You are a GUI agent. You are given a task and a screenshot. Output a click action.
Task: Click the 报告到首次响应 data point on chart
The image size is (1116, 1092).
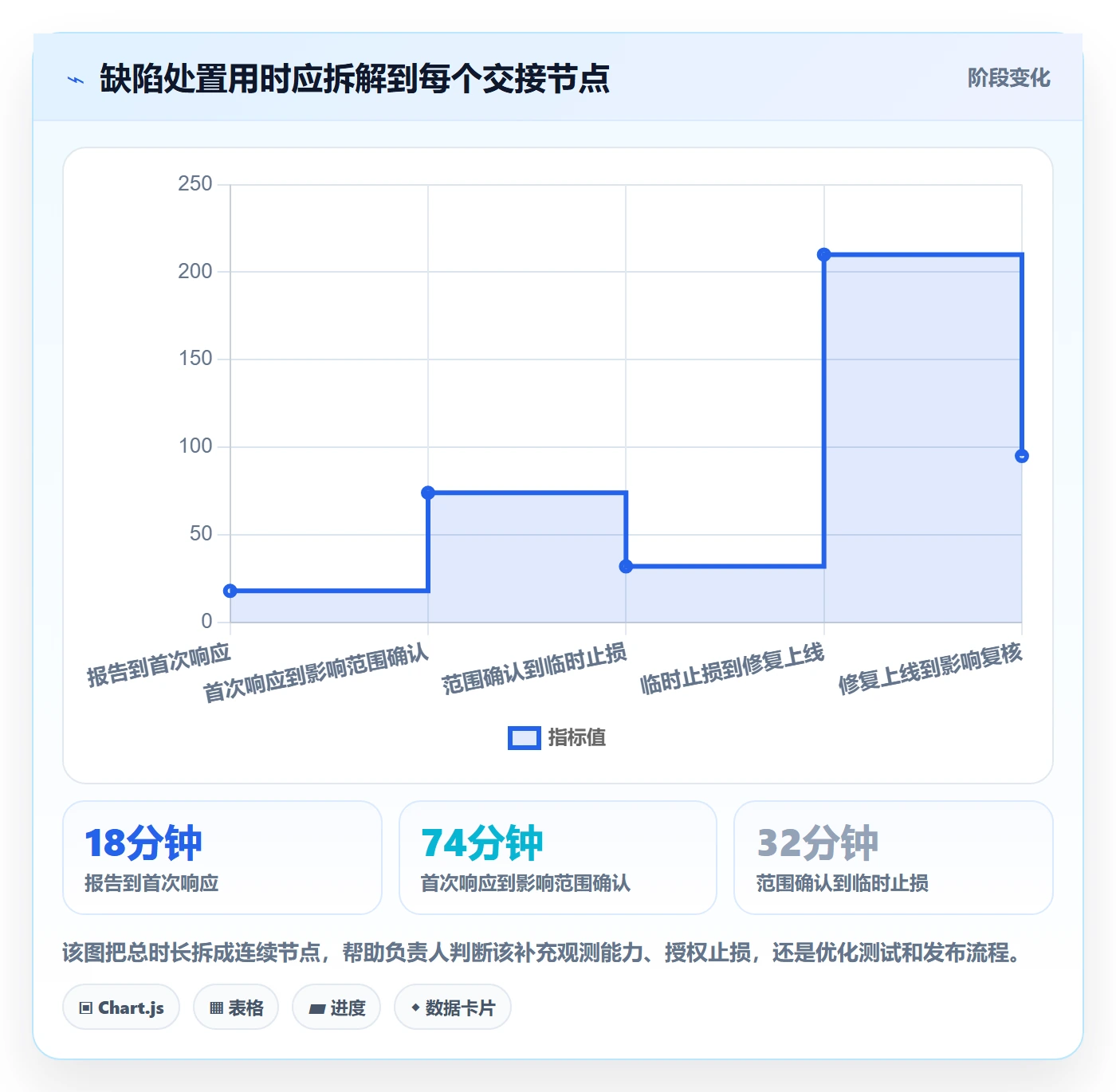point(230,591)
